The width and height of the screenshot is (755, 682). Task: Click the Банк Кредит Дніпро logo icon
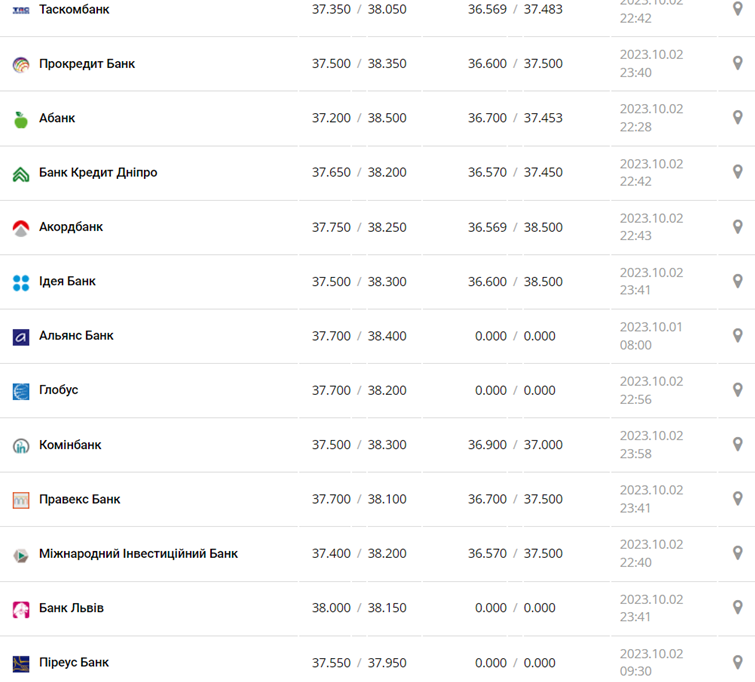(x=21, y=174)
